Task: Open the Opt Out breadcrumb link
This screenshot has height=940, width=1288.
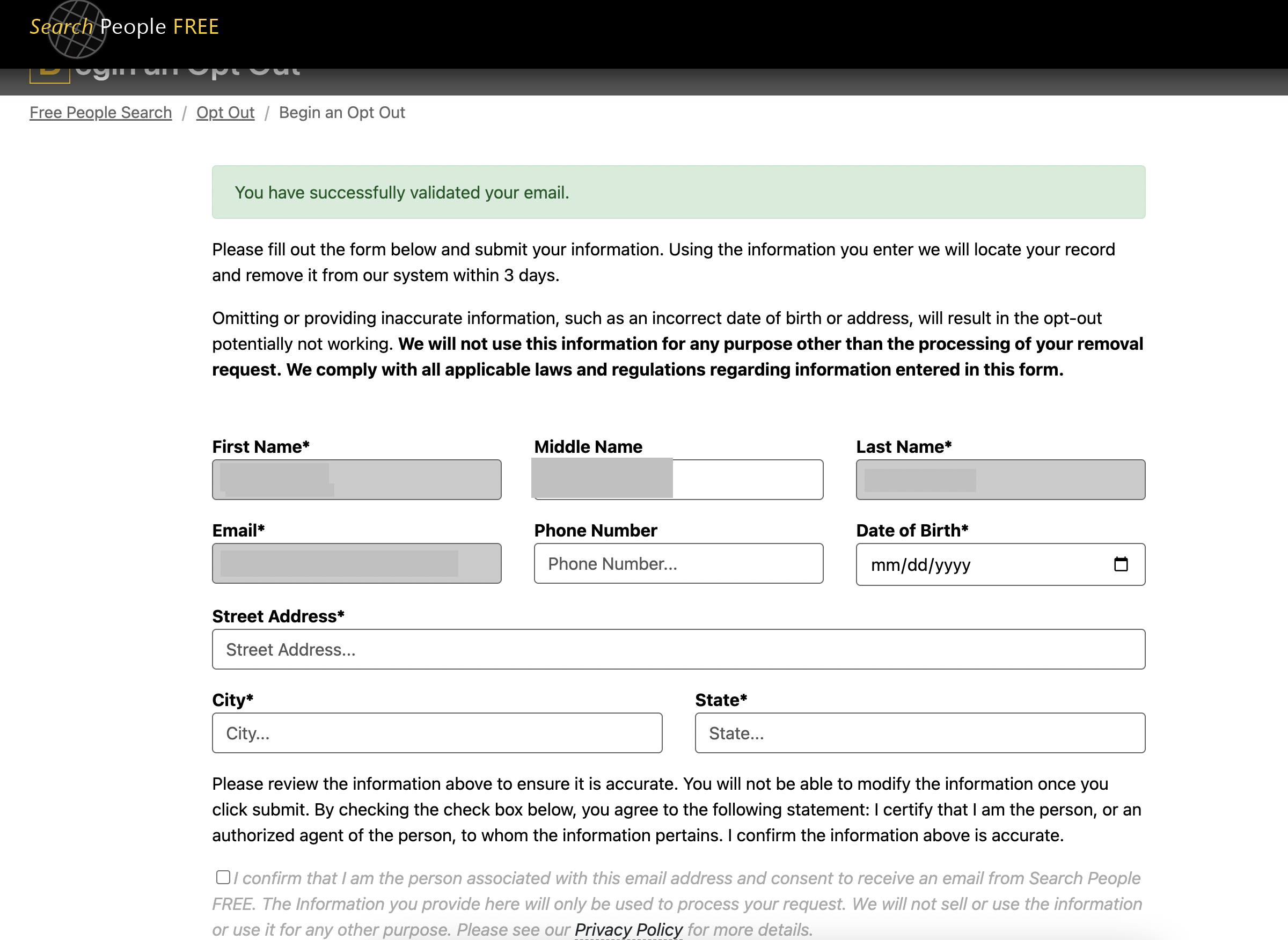Action: [225, 113]
